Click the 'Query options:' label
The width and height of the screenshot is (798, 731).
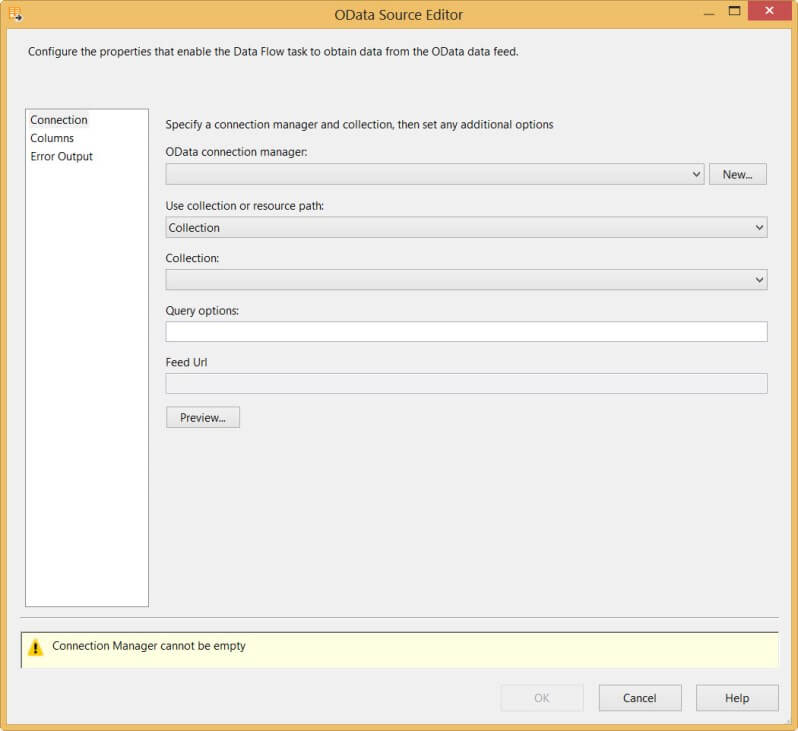point(202,311)
